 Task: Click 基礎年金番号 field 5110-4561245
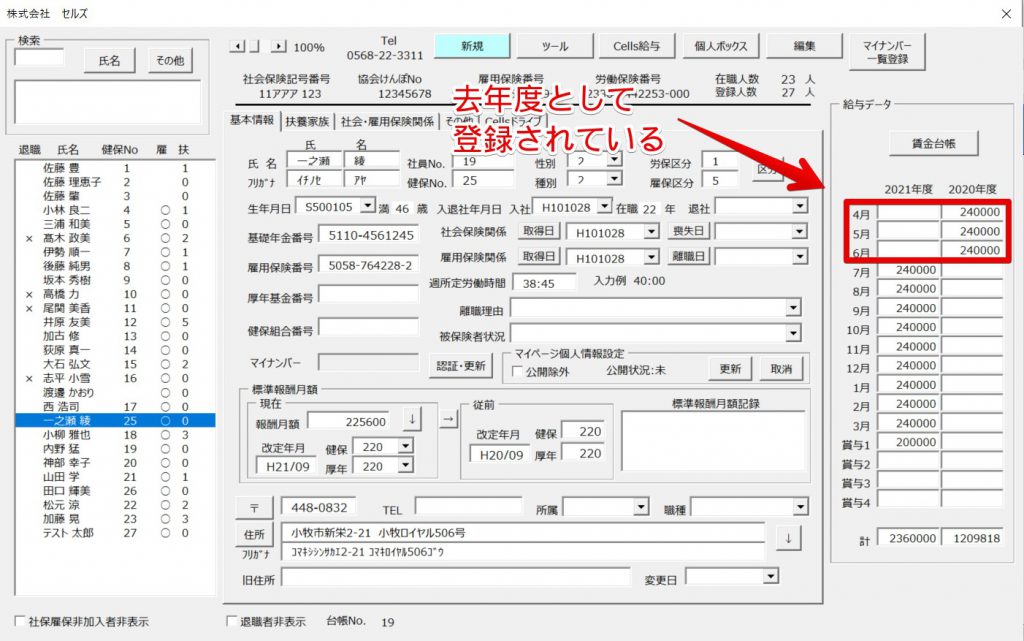(x=368, y=235)
